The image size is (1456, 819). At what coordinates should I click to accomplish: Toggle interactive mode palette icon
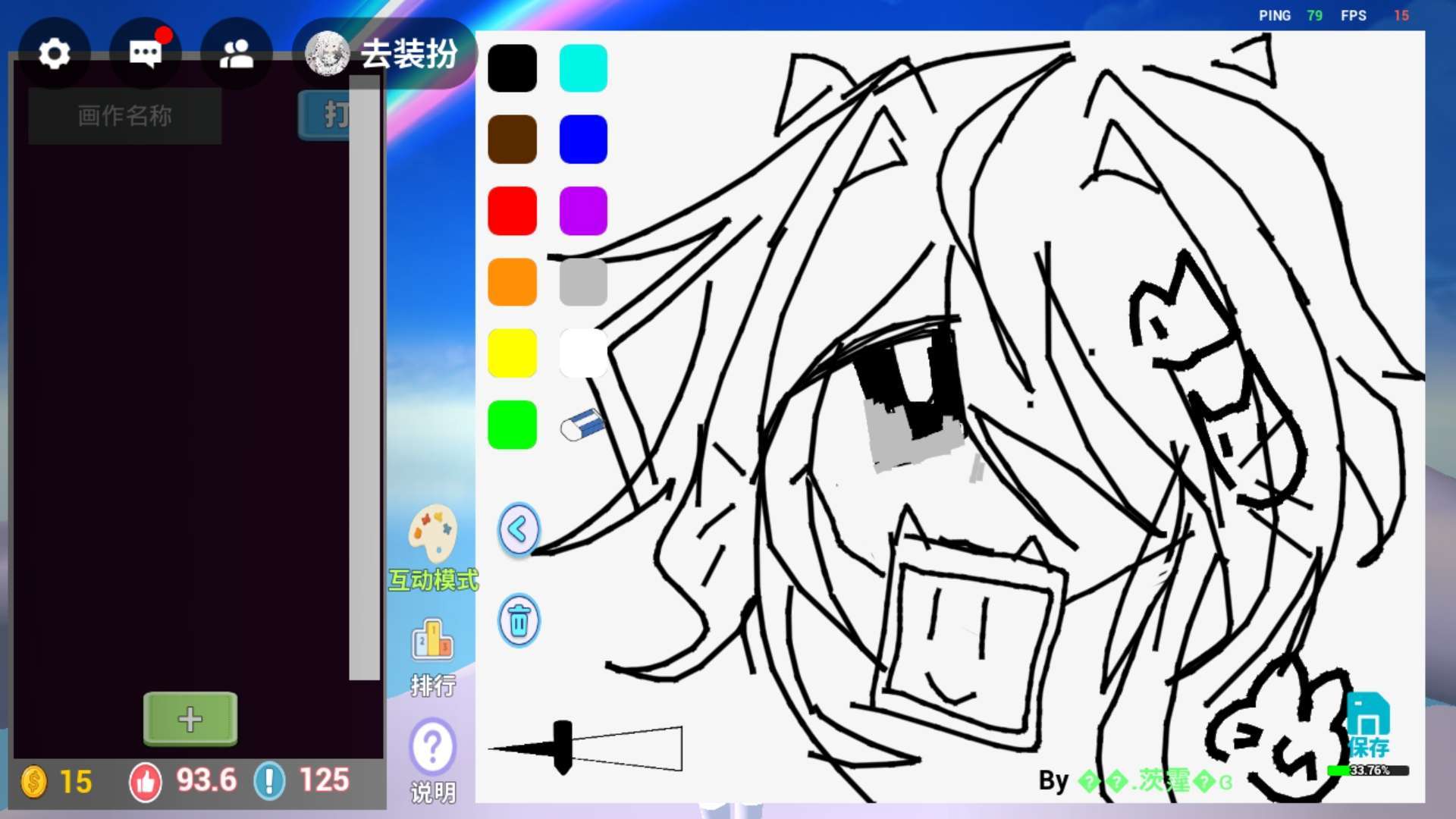pyautogui.click(x=432, y=533)
